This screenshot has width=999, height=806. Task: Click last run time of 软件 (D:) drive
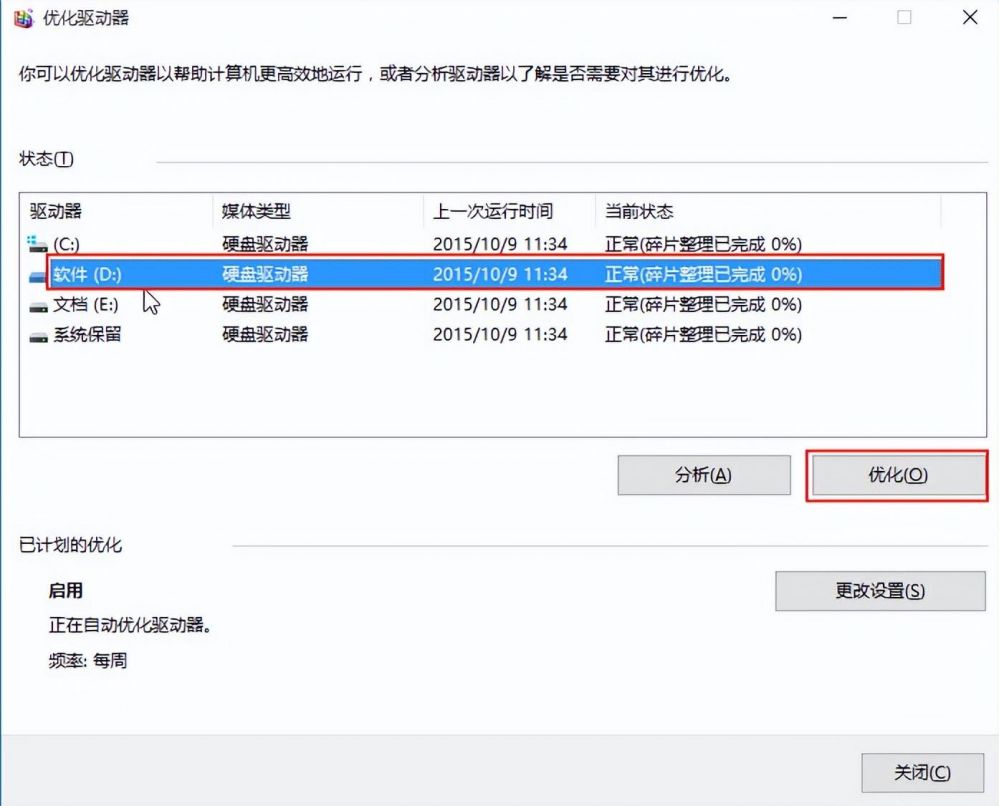coord(500,275)
